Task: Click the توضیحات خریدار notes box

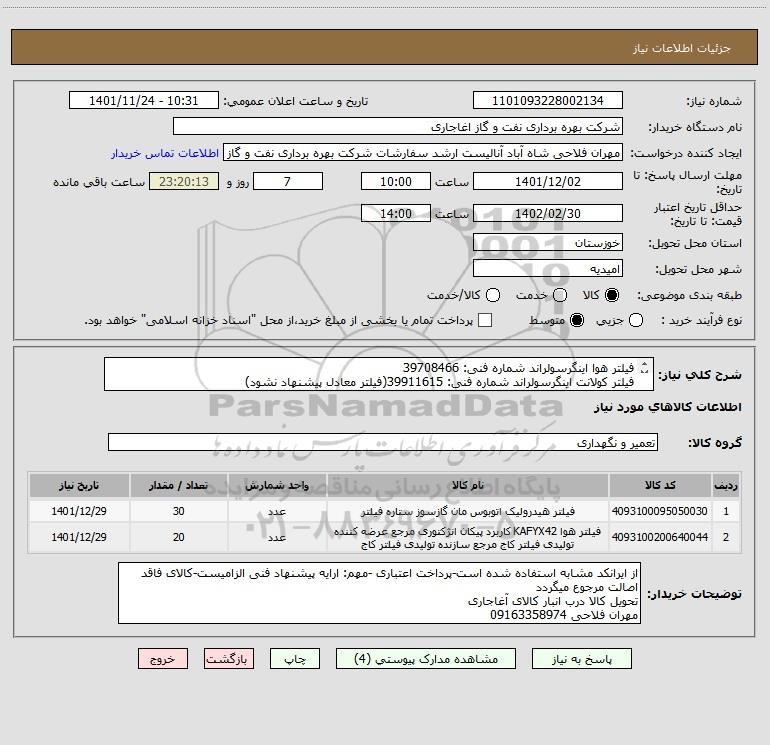Action: coord(380,593)
